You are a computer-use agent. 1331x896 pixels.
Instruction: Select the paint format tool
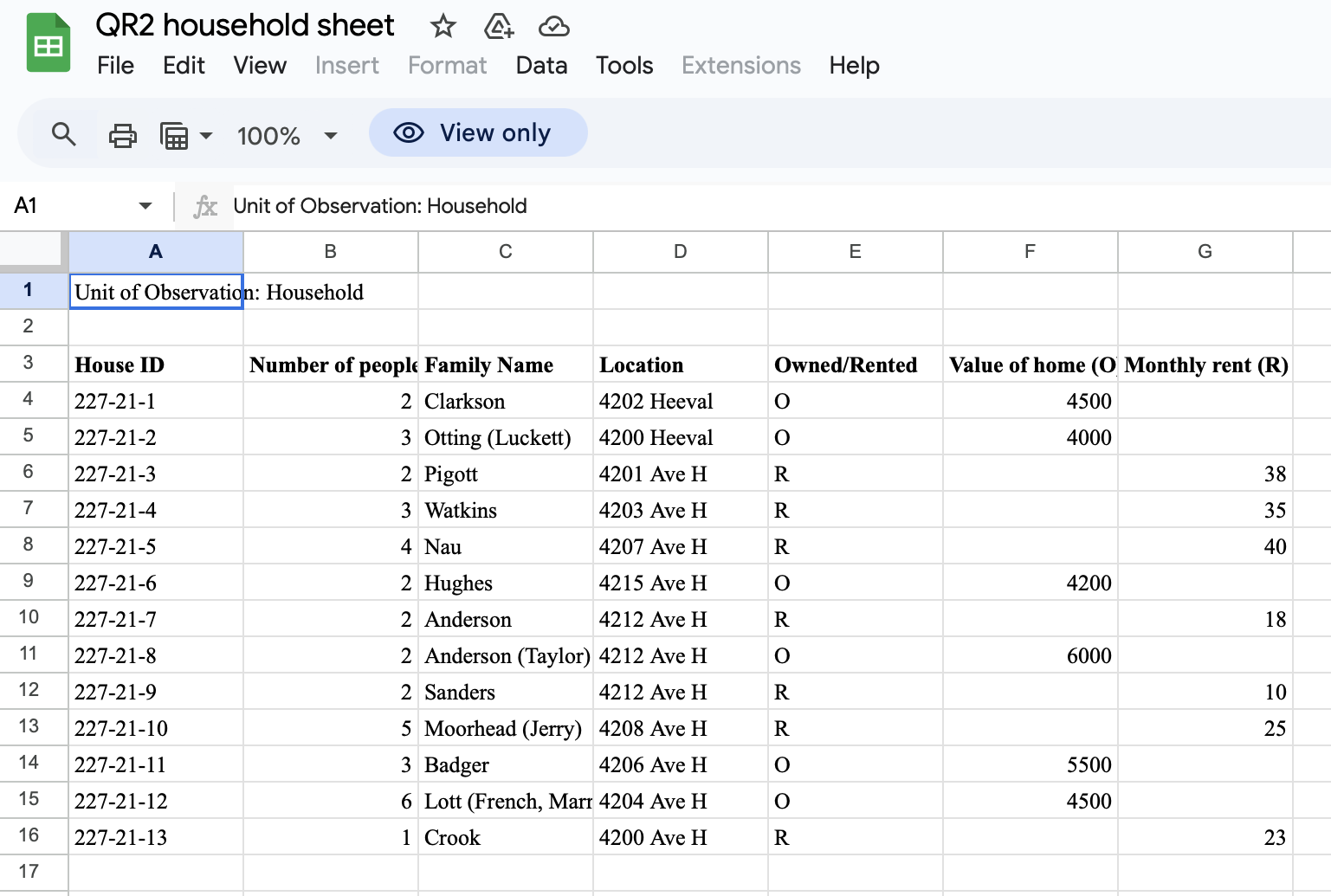coord(173,135)
